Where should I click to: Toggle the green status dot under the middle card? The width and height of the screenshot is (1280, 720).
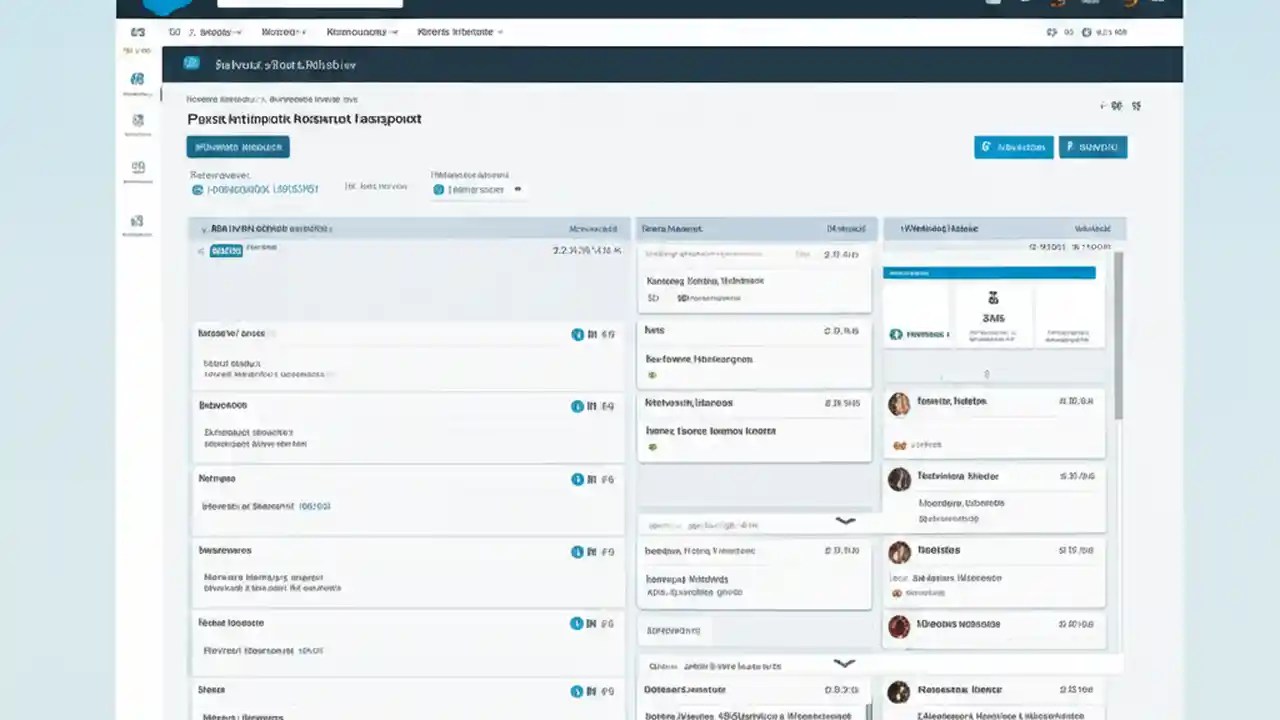pos(652,374)
